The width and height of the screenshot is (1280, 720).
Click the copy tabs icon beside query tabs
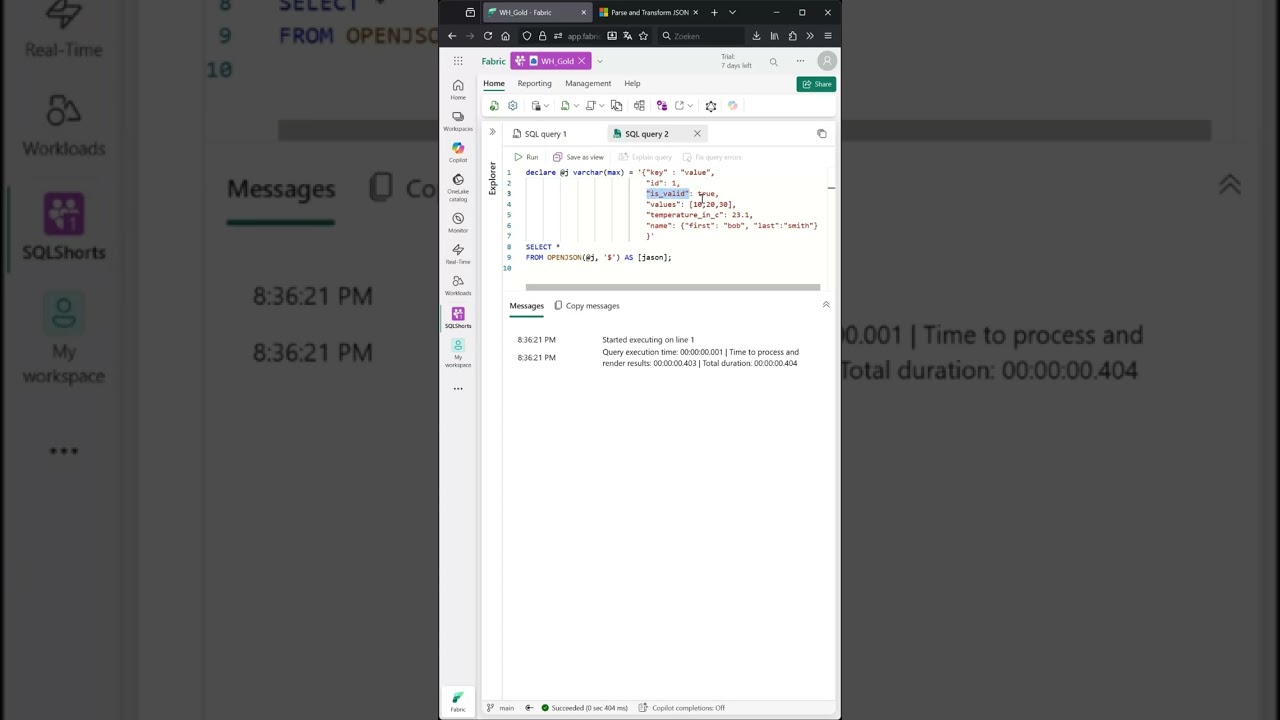pos(822,134)
